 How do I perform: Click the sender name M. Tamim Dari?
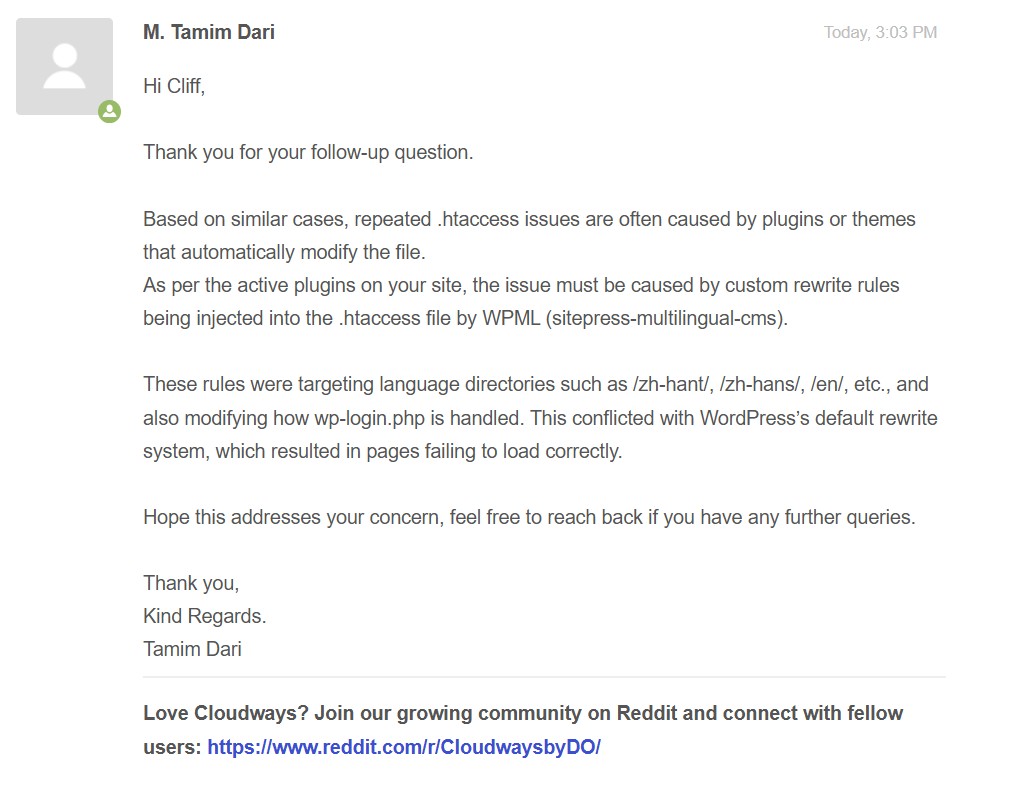point(209,32)
